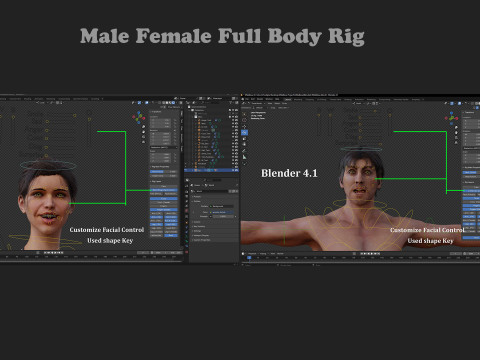Toggle camera view icon in right viewport

[x=456, y=138]
